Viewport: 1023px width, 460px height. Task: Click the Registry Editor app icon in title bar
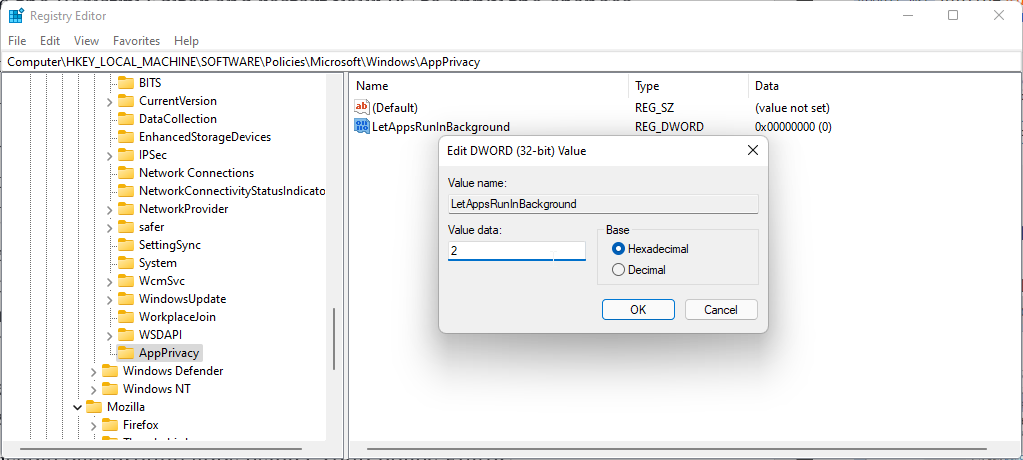tap(16, 16)
